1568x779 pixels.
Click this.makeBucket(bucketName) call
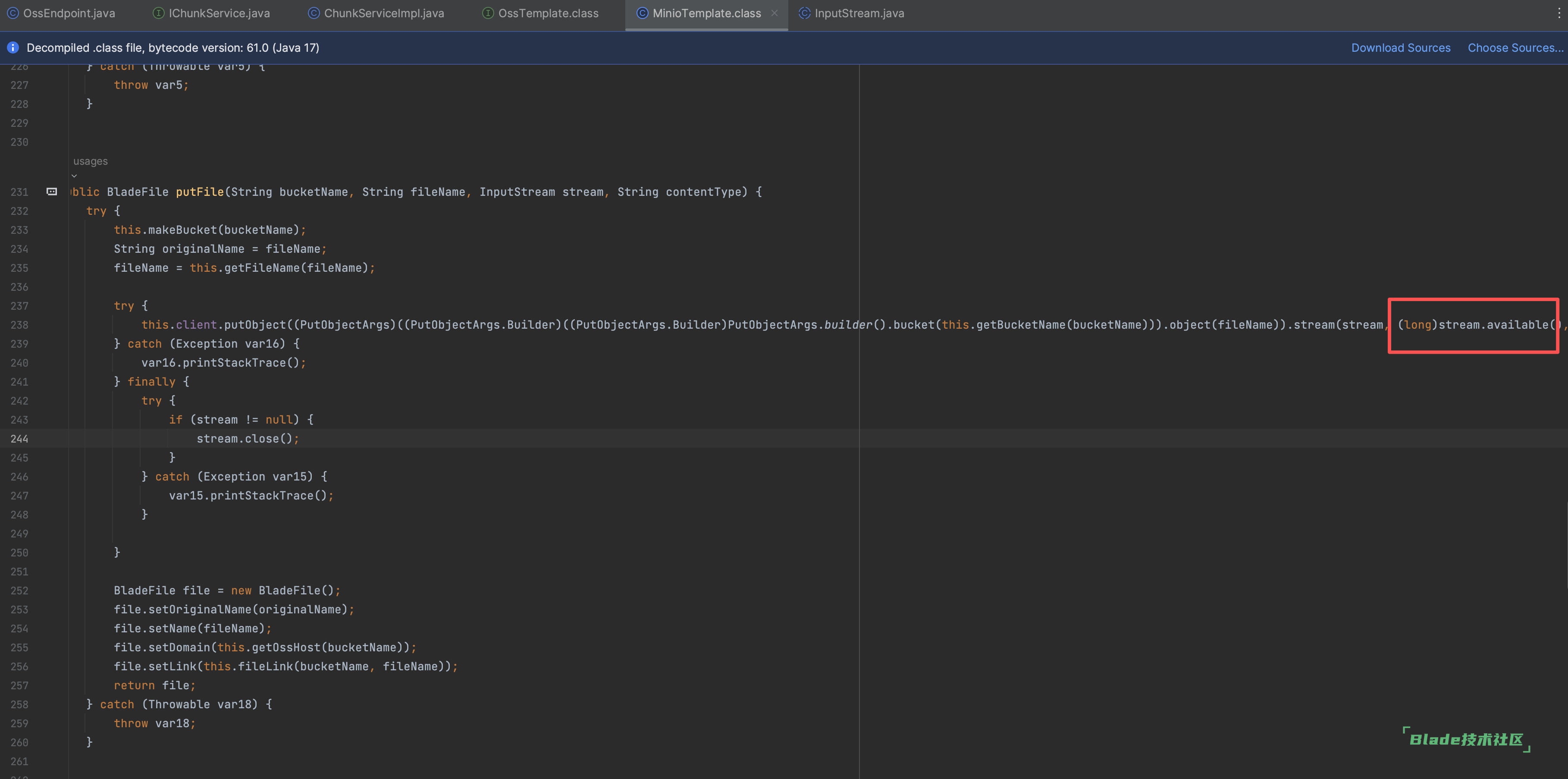click(210, 229)
